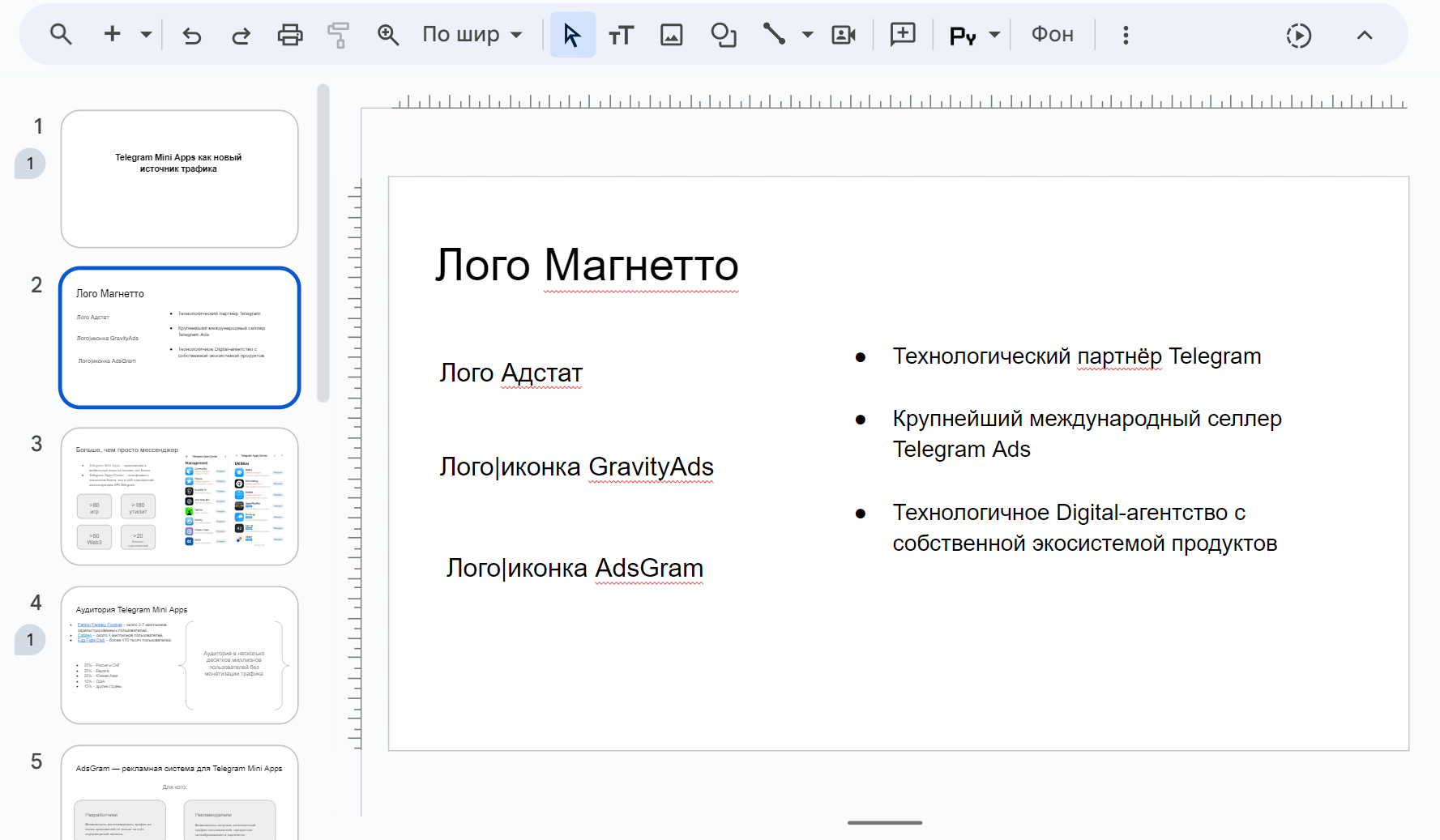Insert a text box with Tт tool
The height and width of the screenshot is (840, 1440).
(622, 35)
